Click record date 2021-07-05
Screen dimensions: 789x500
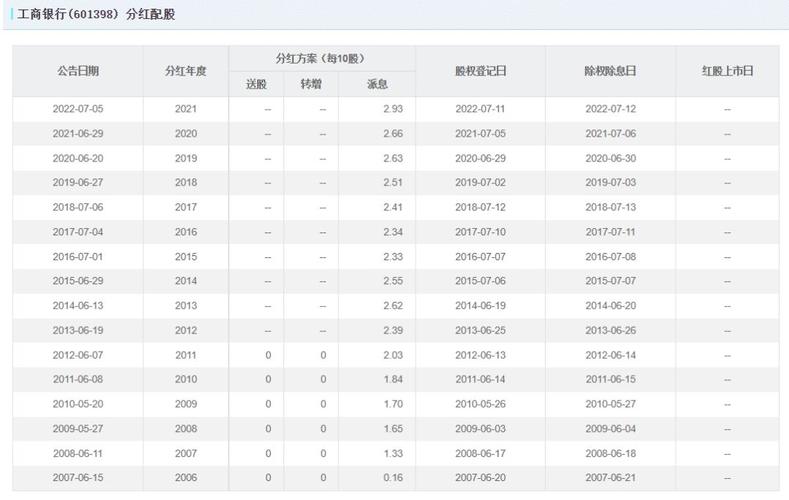(481, 134)
